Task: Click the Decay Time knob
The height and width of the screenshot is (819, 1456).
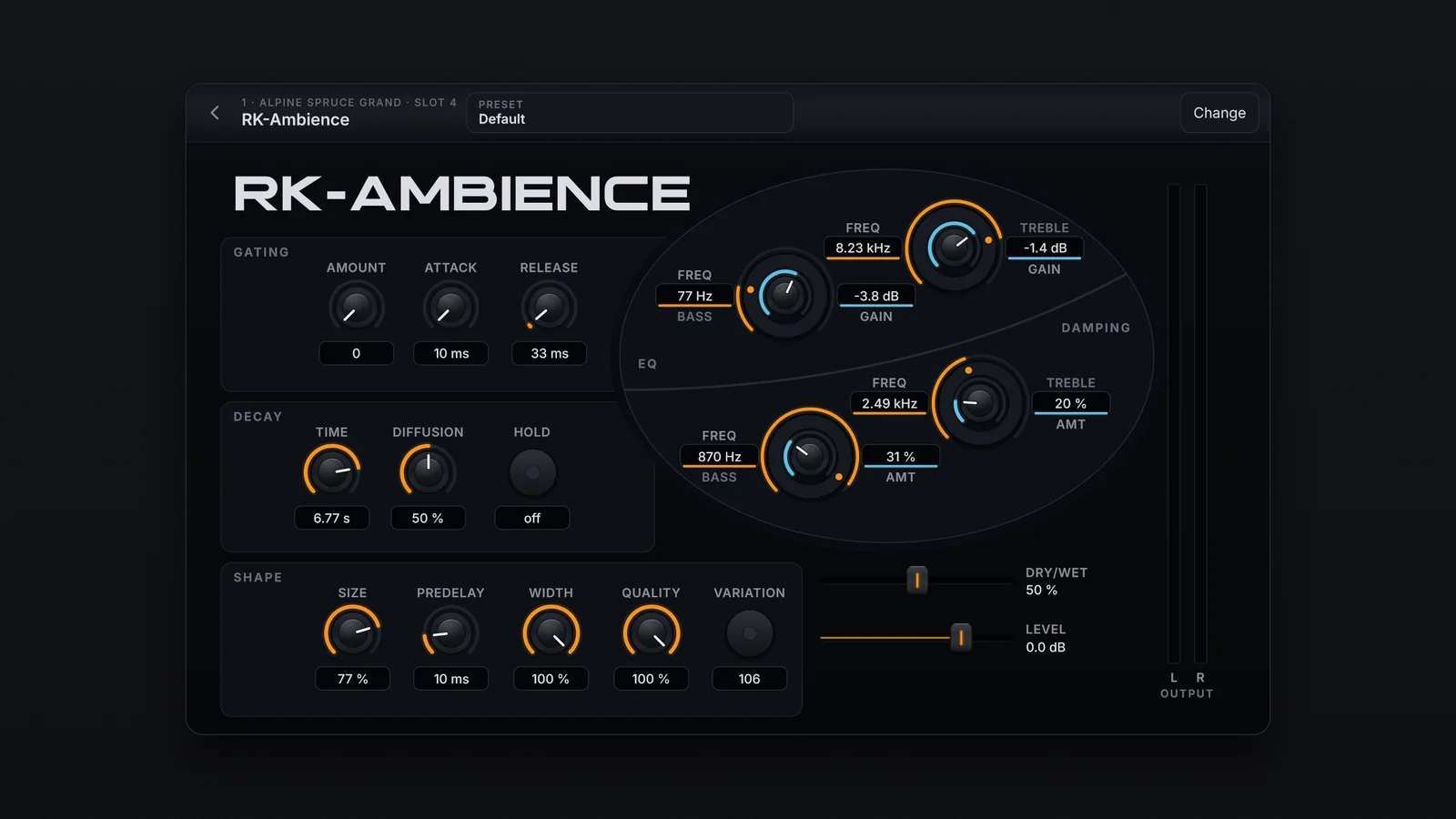Action: pyautogui.click(x=331, y=471)
